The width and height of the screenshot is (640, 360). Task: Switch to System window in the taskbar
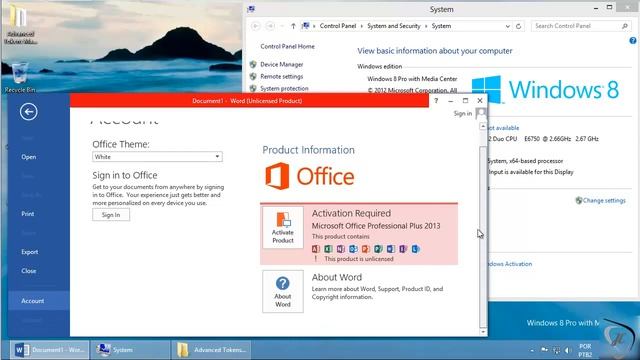[x=130, y=350]
